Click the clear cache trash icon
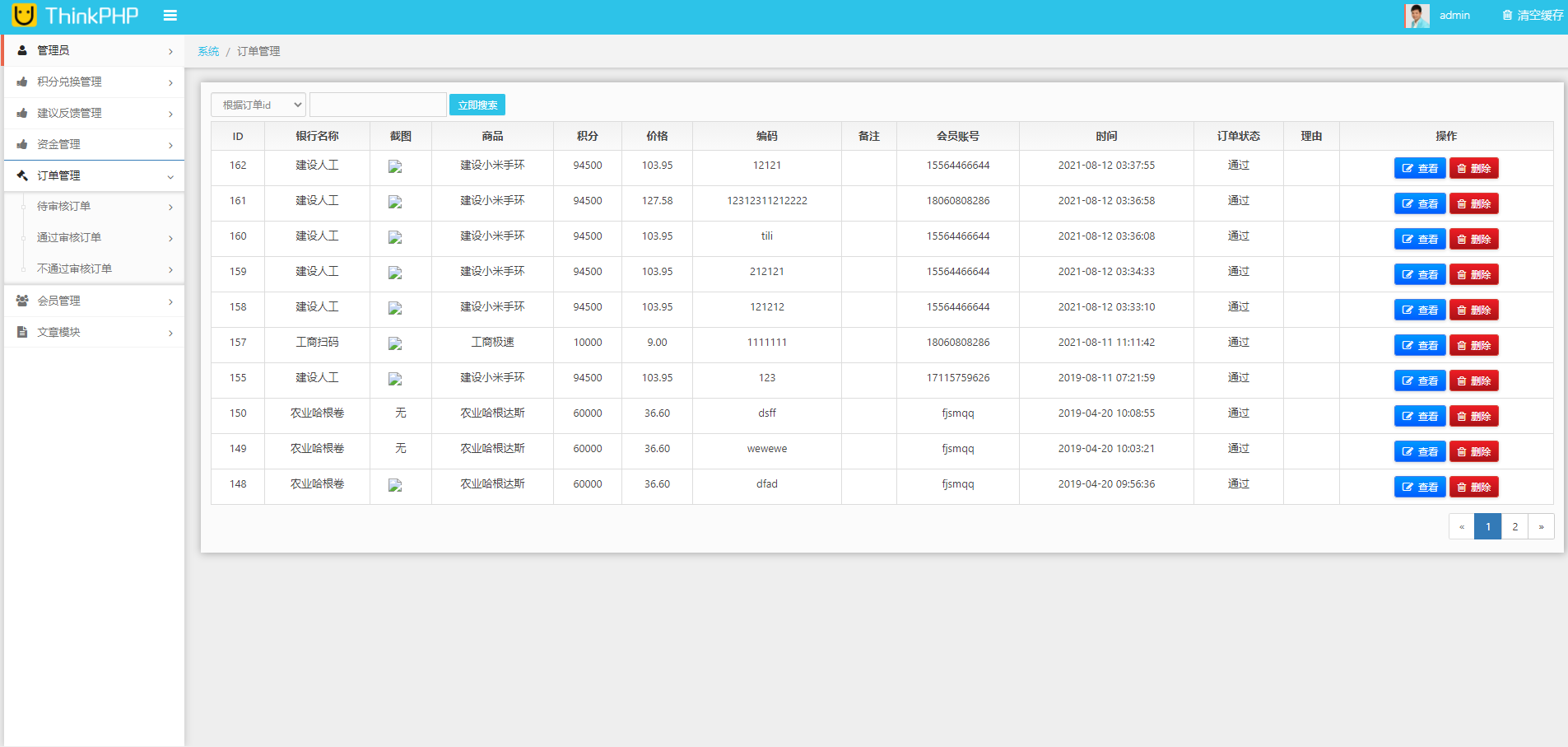Image resolution: width=1568 pixels, height=747 pixels. click(x=1507, y=16)
